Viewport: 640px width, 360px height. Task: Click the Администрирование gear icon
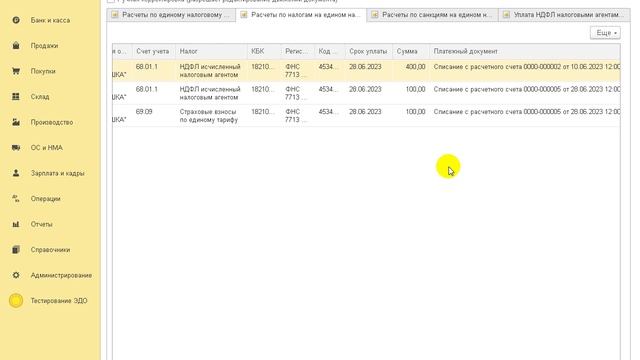click(16, 275)
